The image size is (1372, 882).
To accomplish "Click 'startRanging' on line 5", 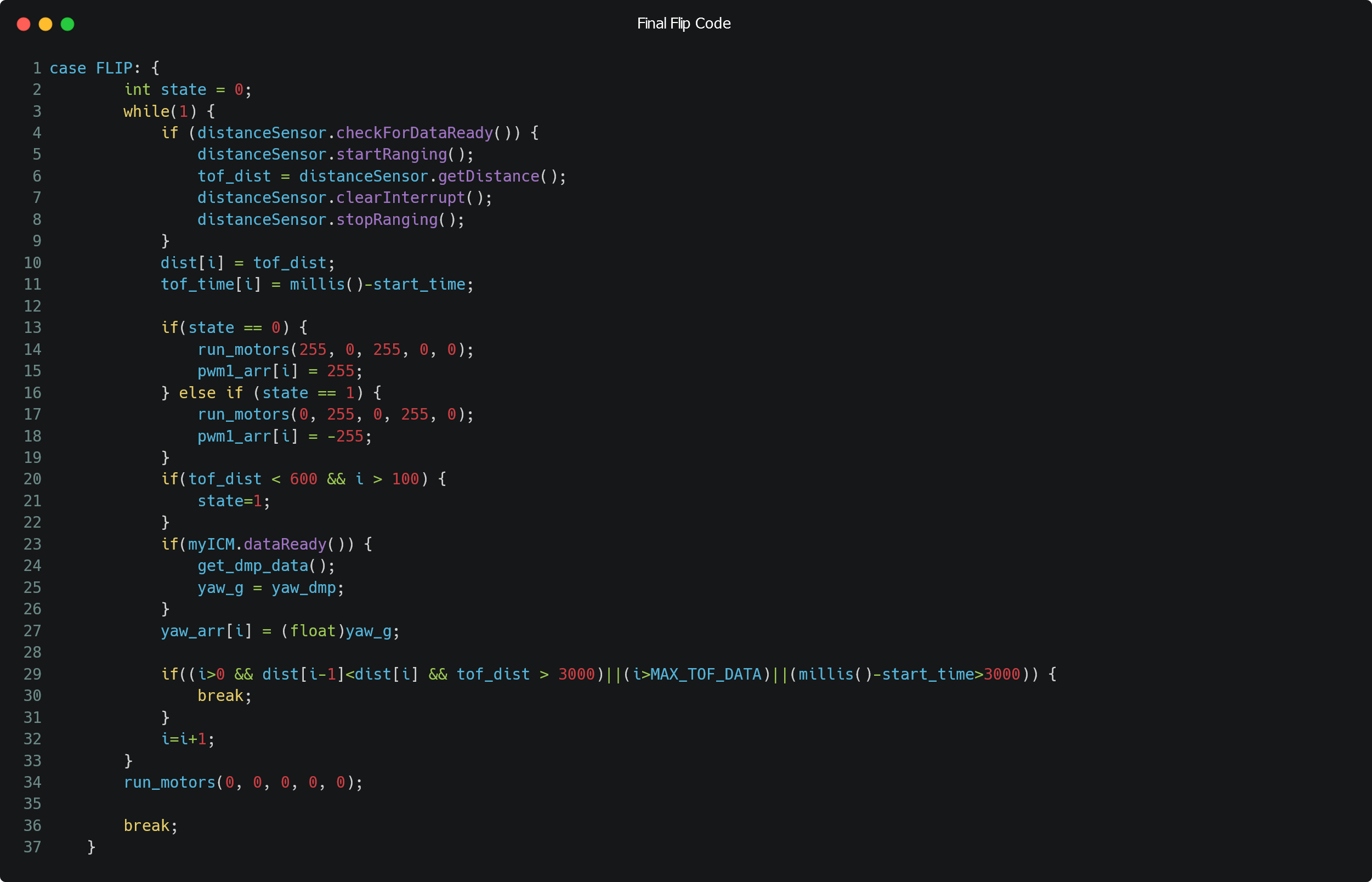I will point(392,155).
